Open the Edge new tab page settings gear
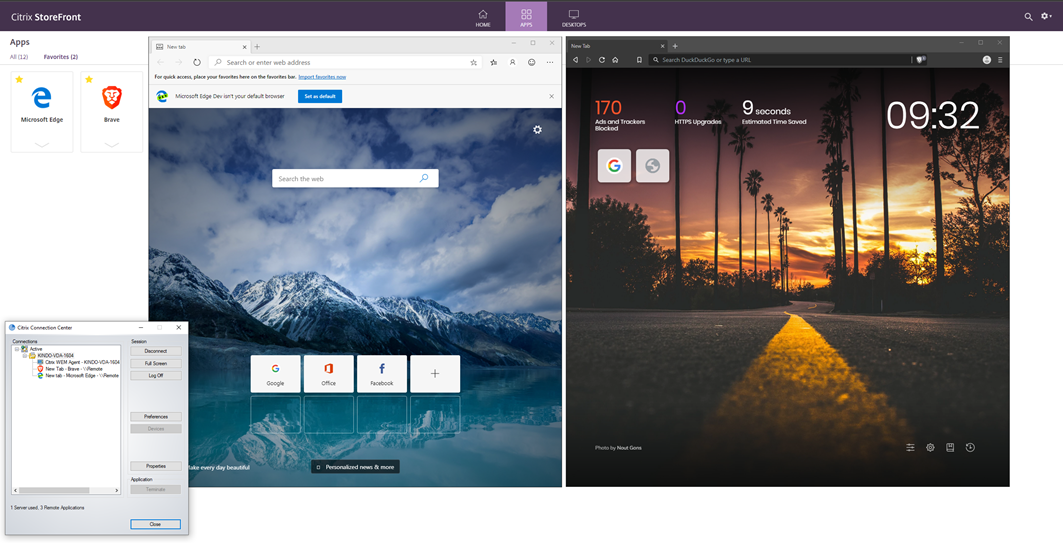Viewport: 1063px width, 543px height. tap(538, 129)
